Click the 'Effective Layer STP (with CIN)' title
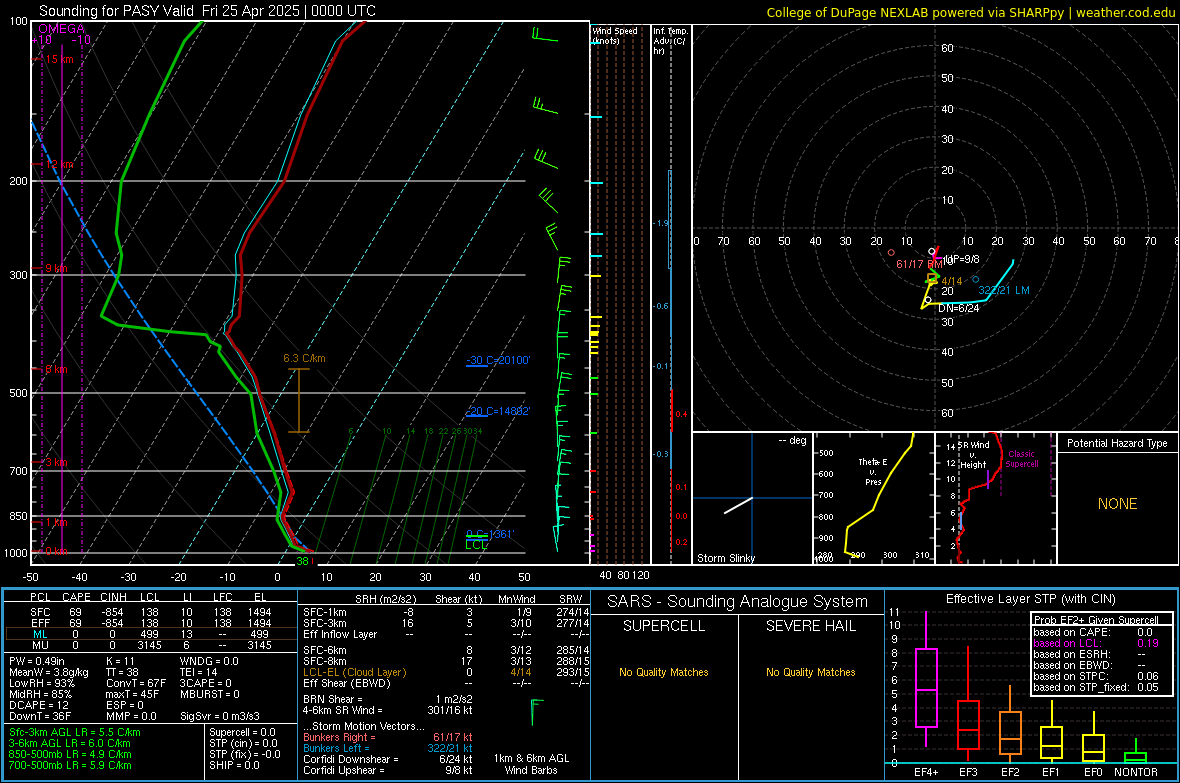Viewport: 1180px width, 783px height. 1030,599
